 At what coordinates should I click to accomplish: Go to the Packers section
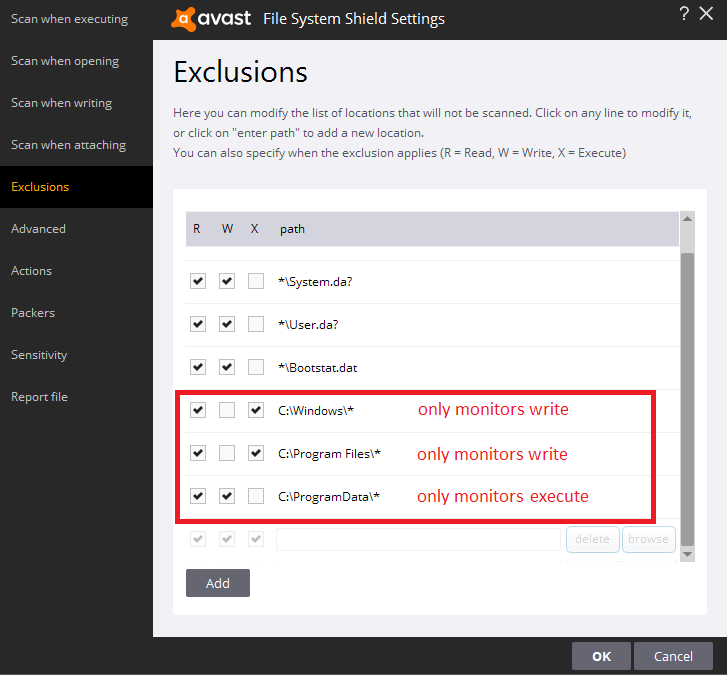pos(33,313)
